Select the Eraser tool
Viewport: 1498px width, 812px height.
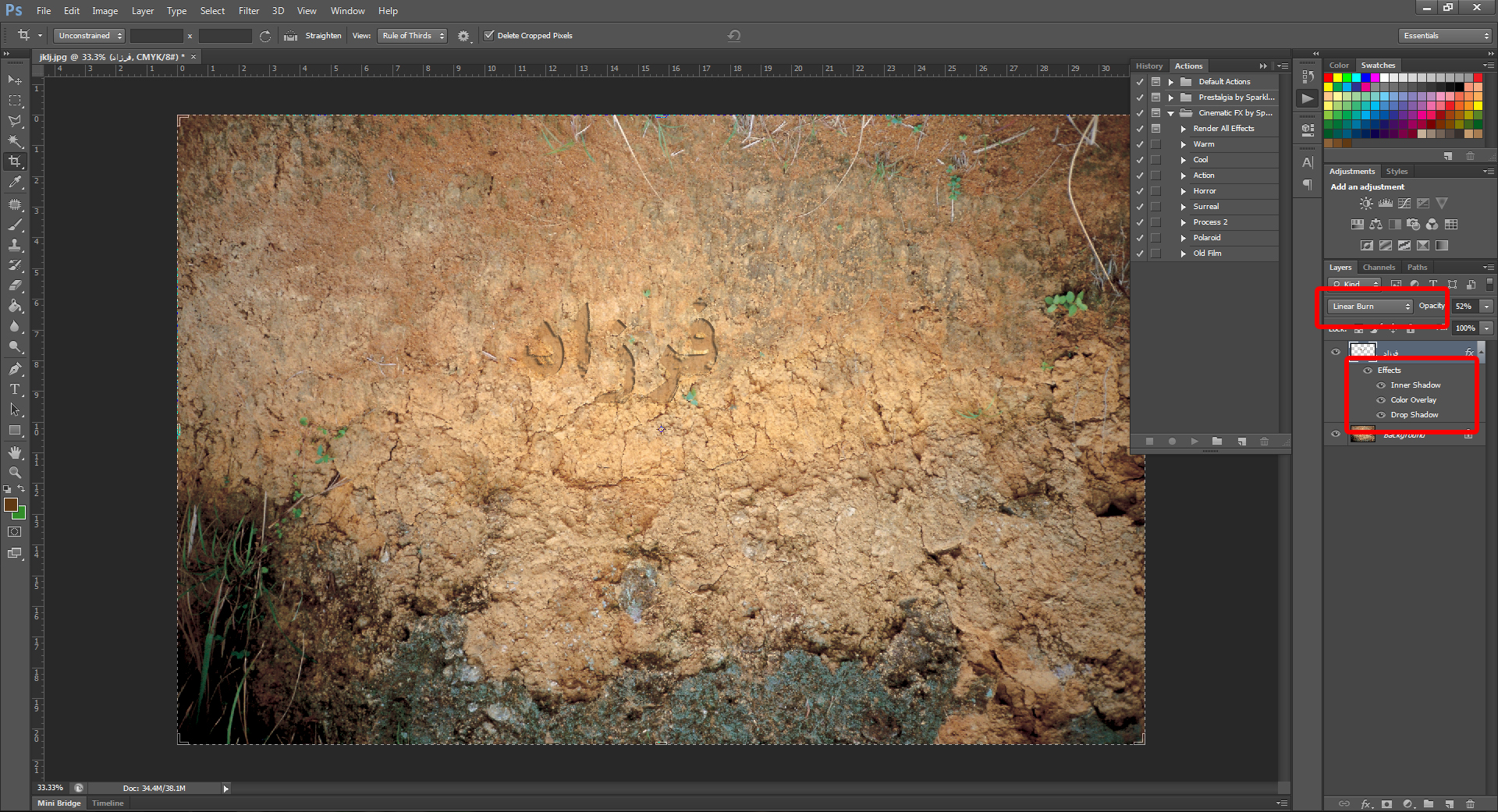click(15, 285)
